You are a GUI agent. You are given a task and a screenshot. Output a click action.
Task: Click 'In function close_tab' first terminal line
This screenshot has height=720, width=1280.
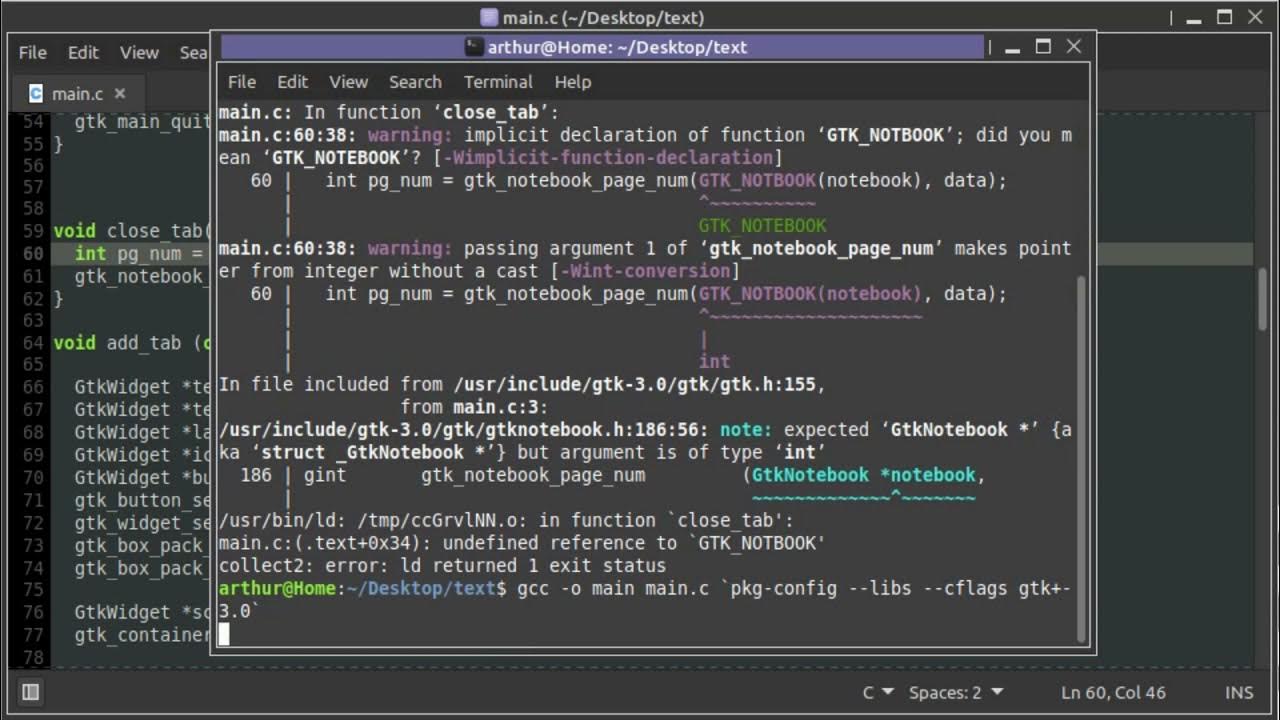tap(389, 112)
